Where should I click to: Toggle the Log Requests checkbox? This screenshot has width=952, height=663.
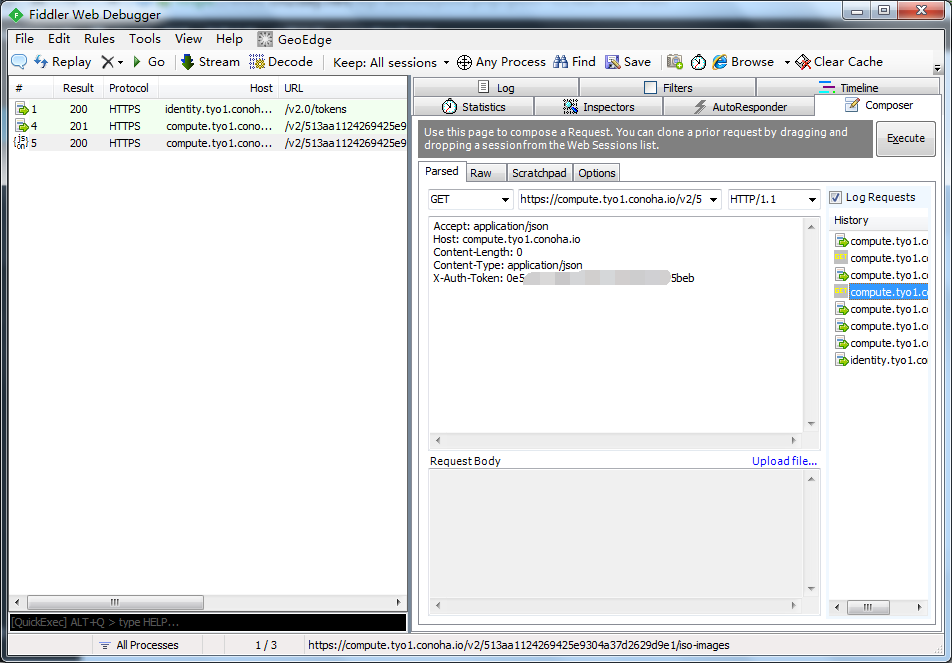click(836, 197)
